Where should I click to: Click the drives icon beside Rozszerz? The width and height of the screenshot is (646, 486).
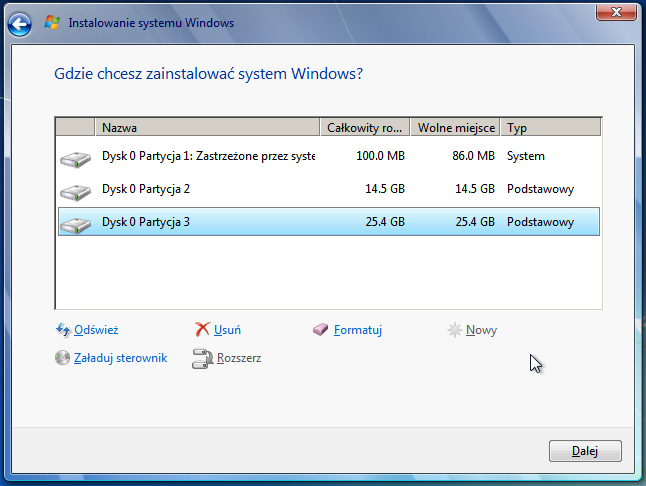(x=202, y=358)
